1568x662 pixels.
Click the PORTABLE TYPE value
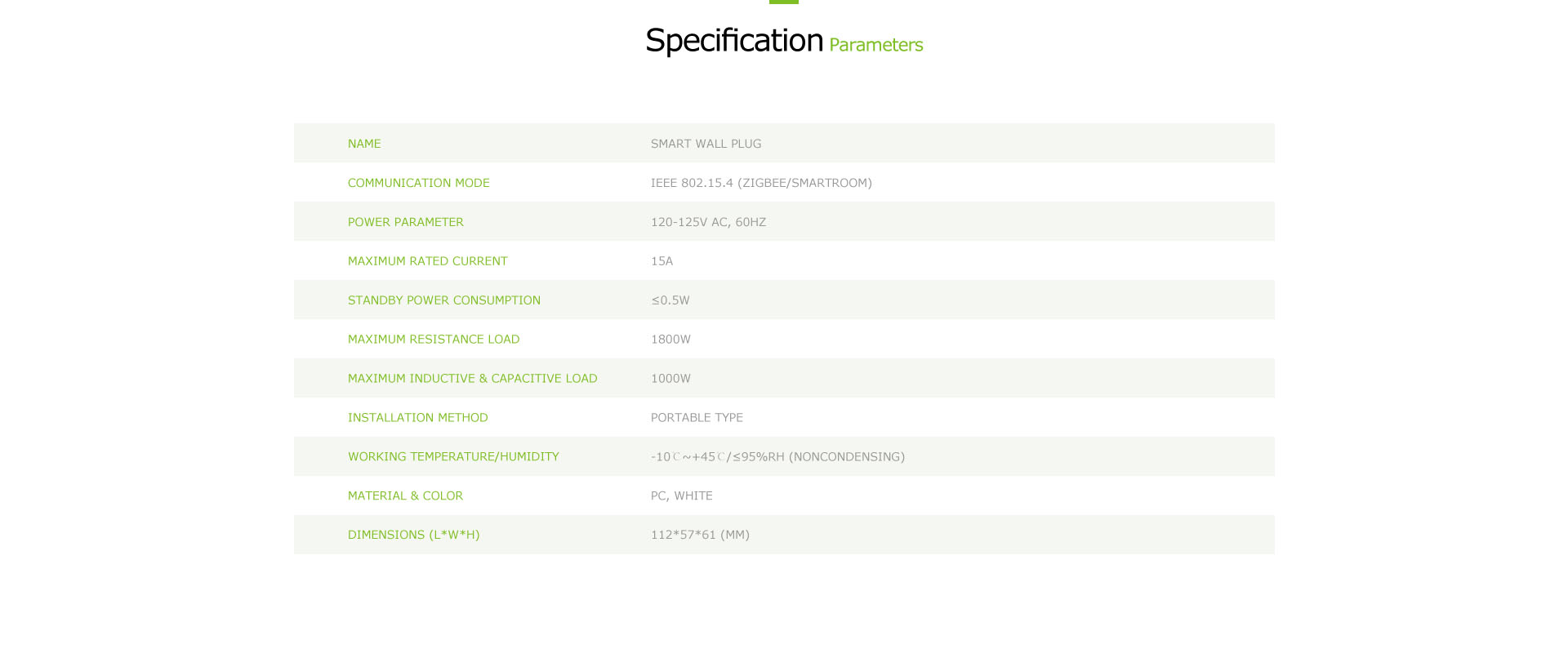pos(697,418)
